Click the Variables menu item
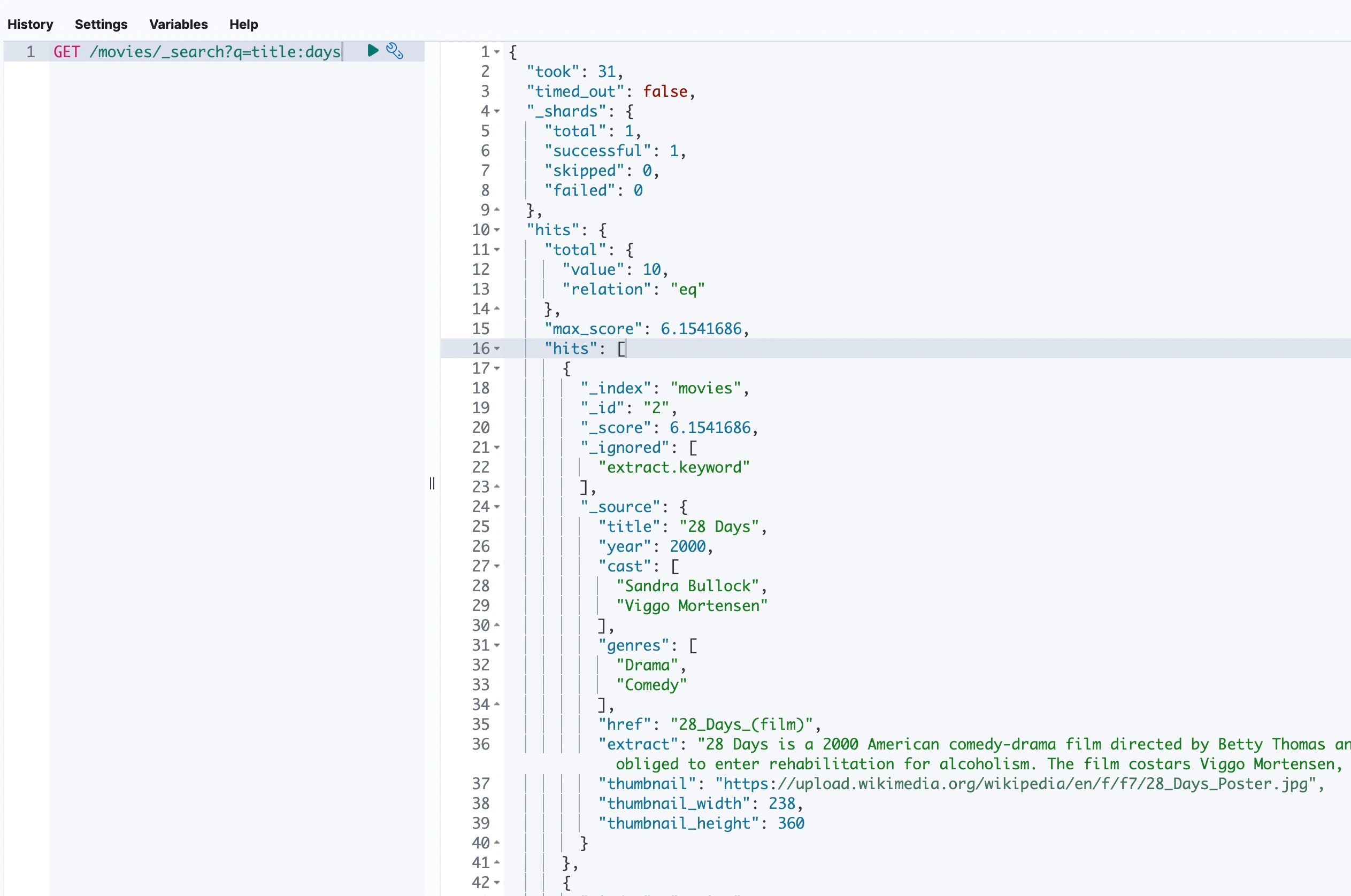 click(x=179, y=24)
